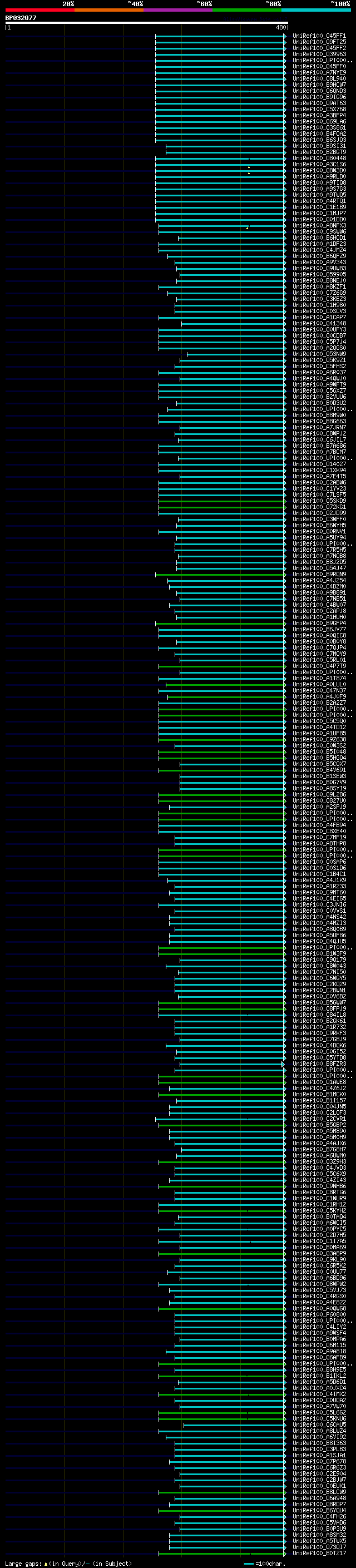Open hit UniRef100_Q8L940
Viewport: 356px width, 1568px height.
[319, 78]
